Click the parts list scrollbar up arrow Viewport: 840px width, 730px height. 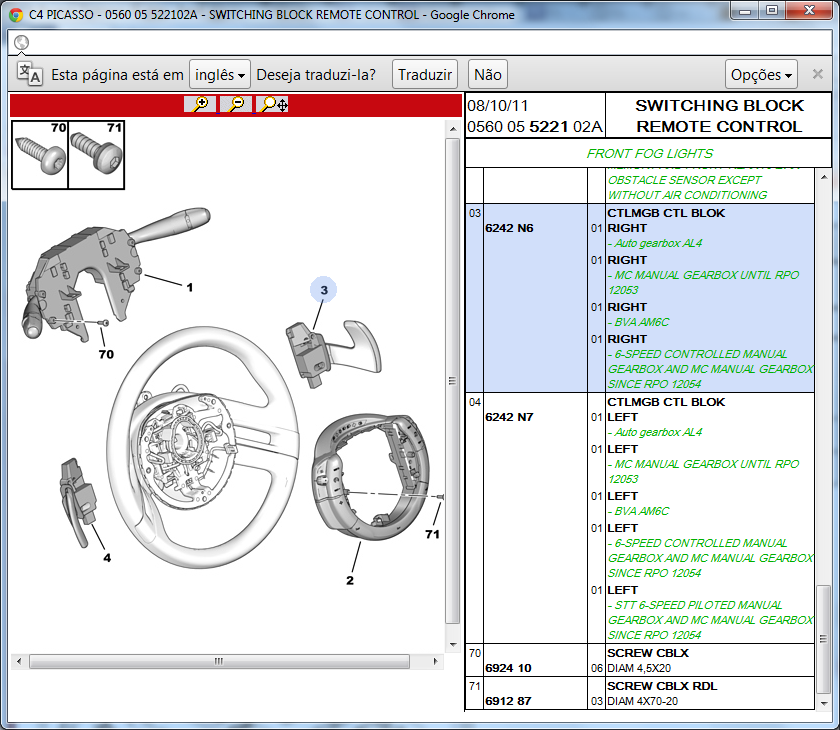point(824,176)
